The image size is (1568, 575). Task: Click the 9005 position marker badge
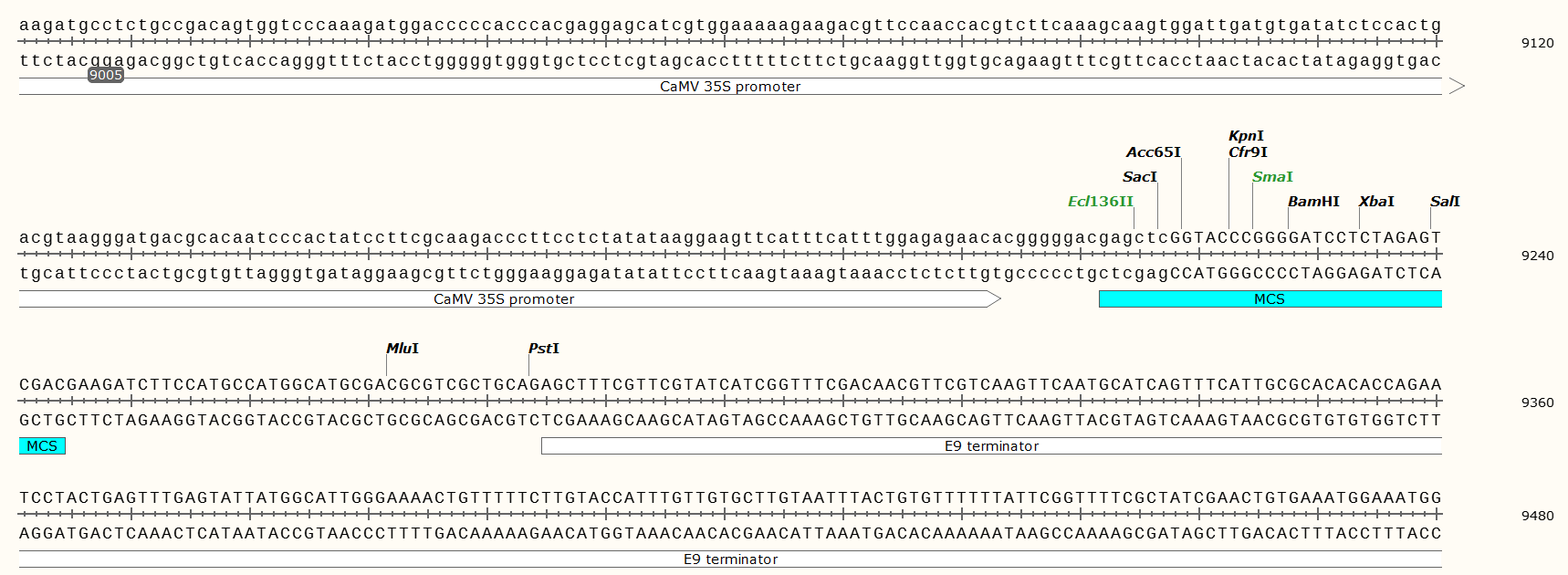tap(106, 75)
